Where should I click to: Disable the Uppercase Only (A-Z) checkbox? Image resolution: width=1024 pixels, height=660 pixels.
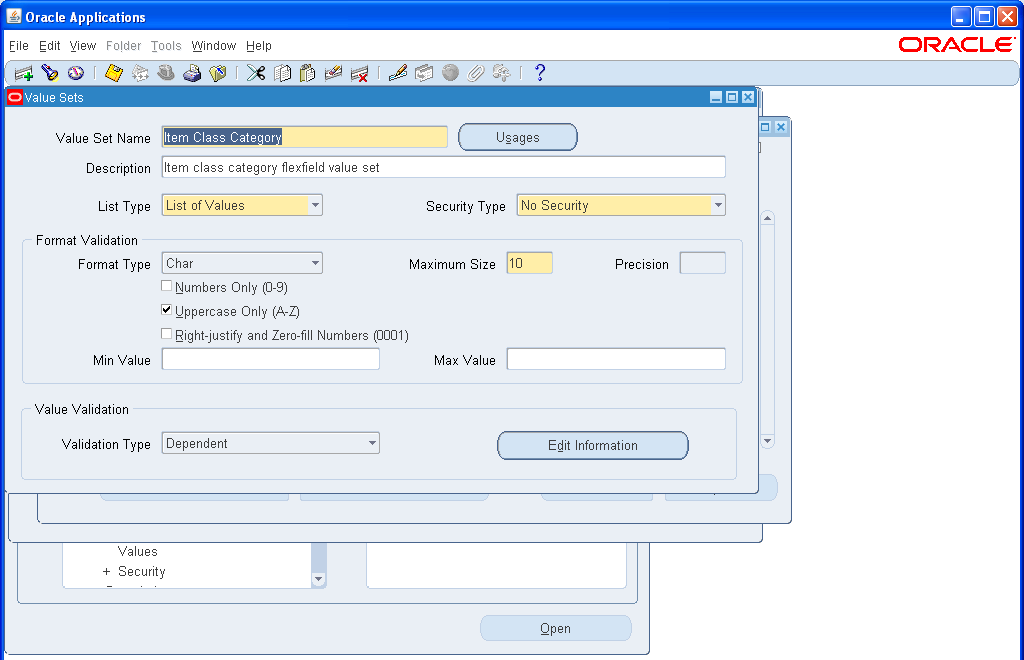[x=166, y=310]
